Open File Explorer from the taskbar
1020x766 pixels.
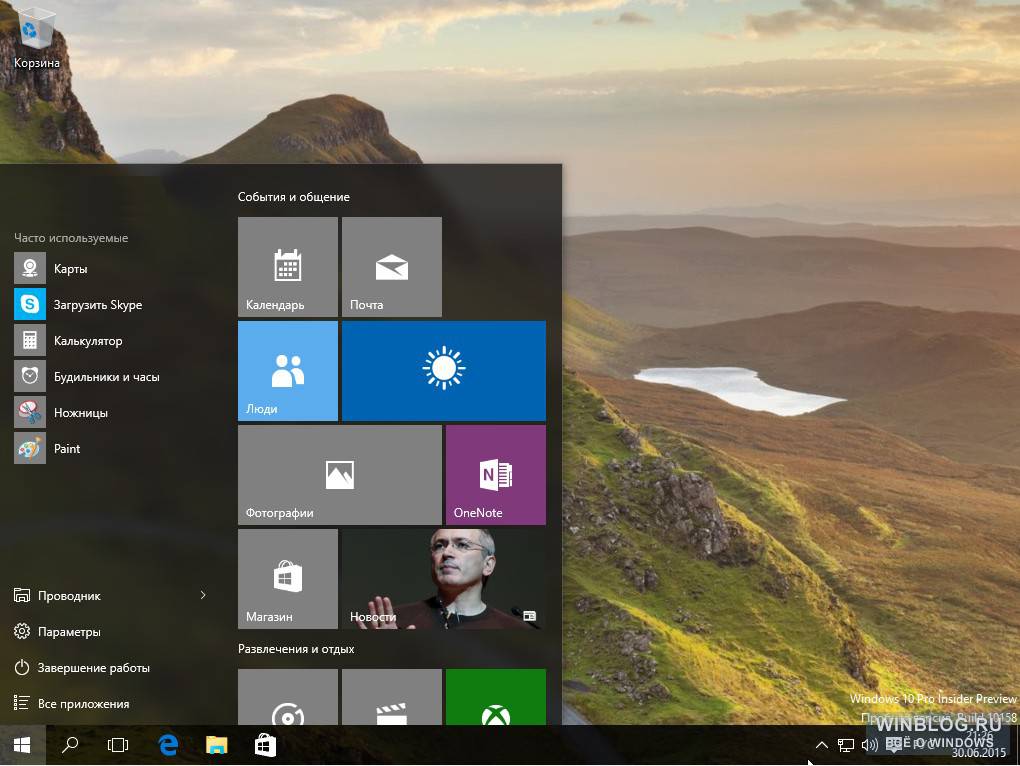tap(217, 745)
